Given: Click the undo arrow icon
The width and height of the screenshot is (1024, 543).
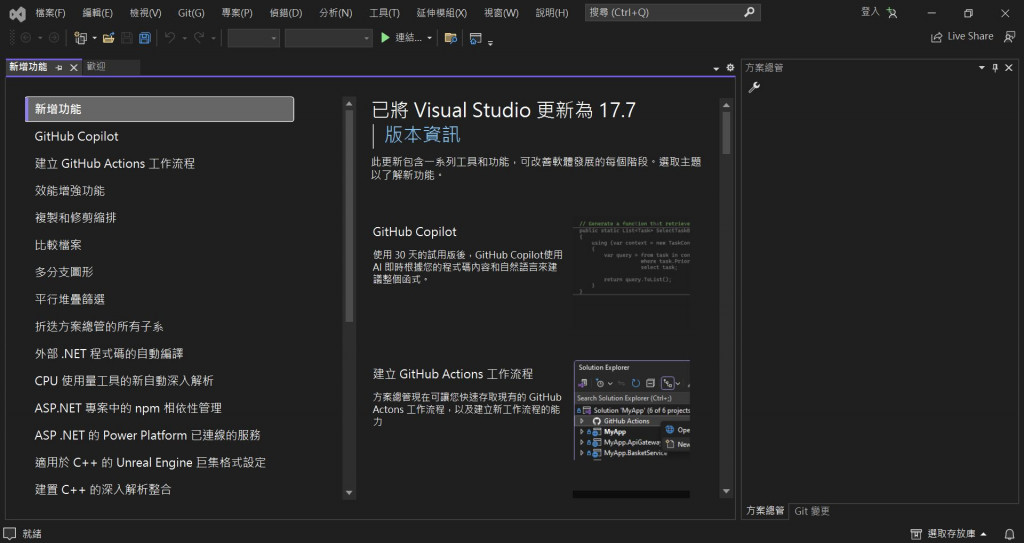Looking at the screenshot, I should [x=170, y=38].
